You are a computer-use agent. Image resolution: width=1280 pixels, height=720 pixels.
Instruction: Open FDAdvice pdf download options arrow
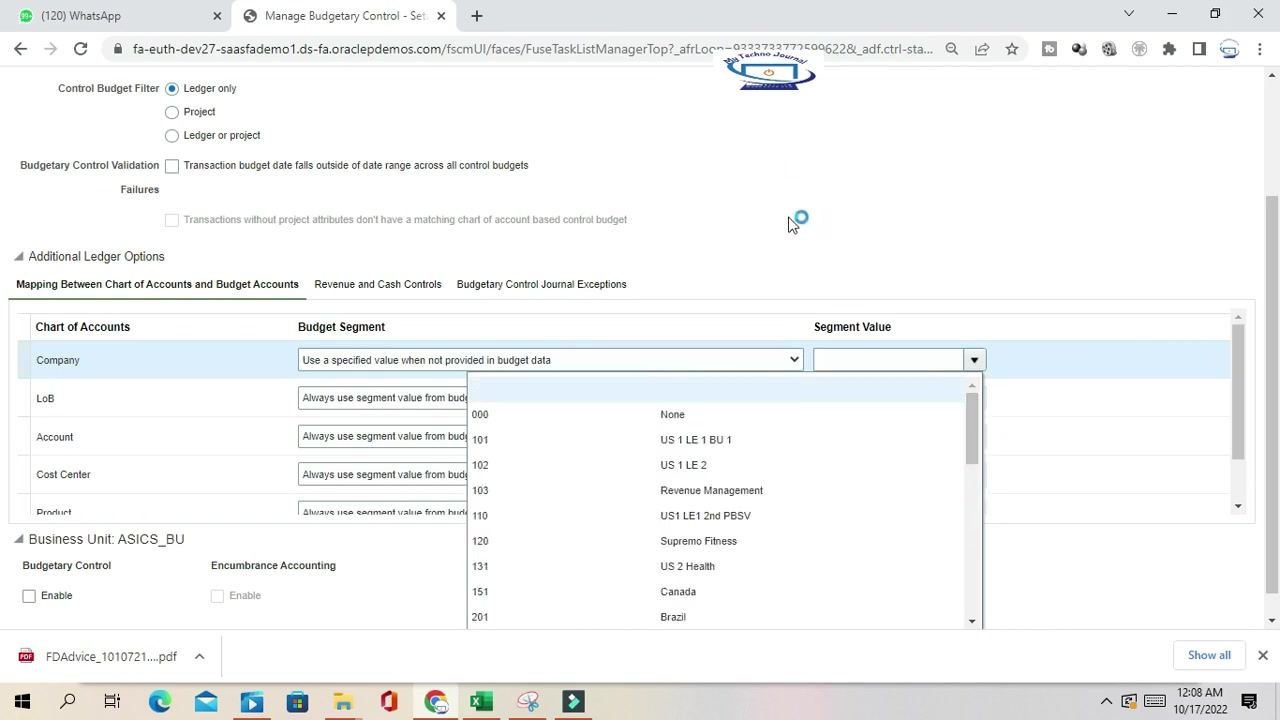199,656
